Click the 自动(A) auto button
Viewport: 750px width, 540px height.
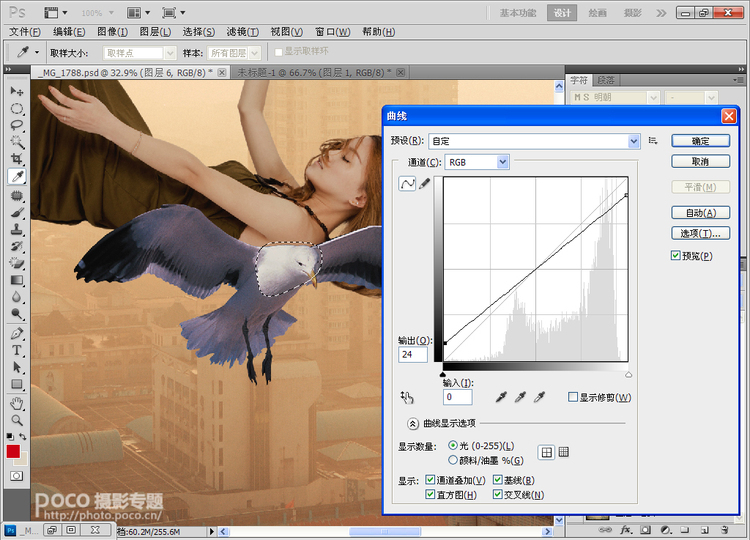tap(700, 213)
